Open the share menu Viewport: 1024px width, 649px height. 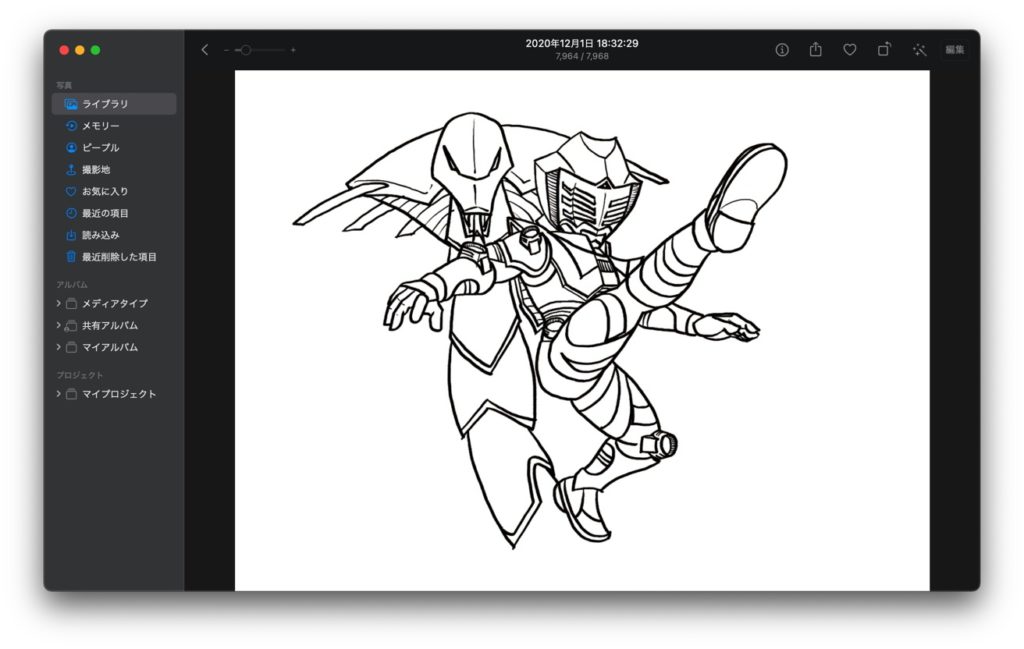[x=816, y=49]
